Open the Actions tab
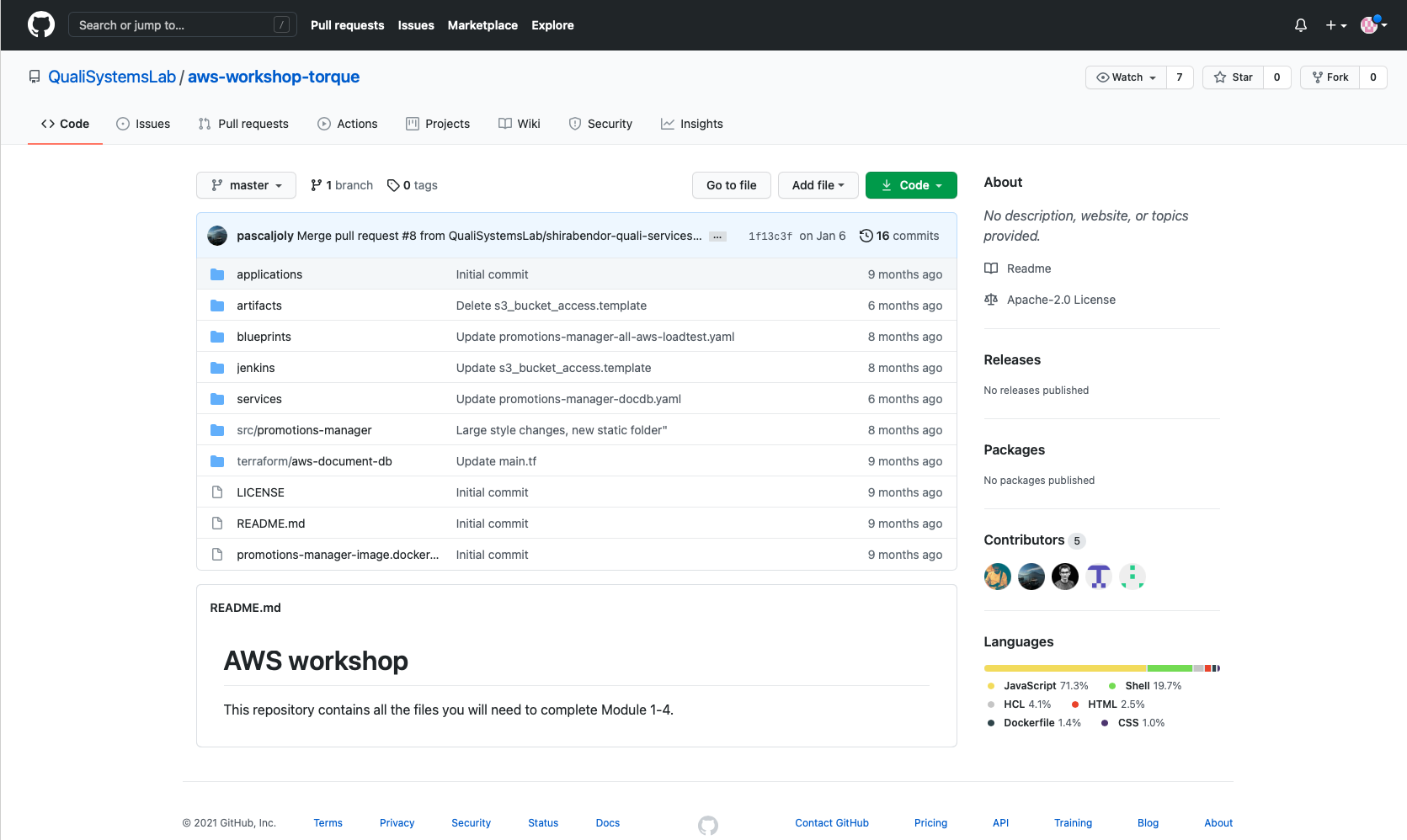This screenshot has width=1407, height=840. point(348,124)
